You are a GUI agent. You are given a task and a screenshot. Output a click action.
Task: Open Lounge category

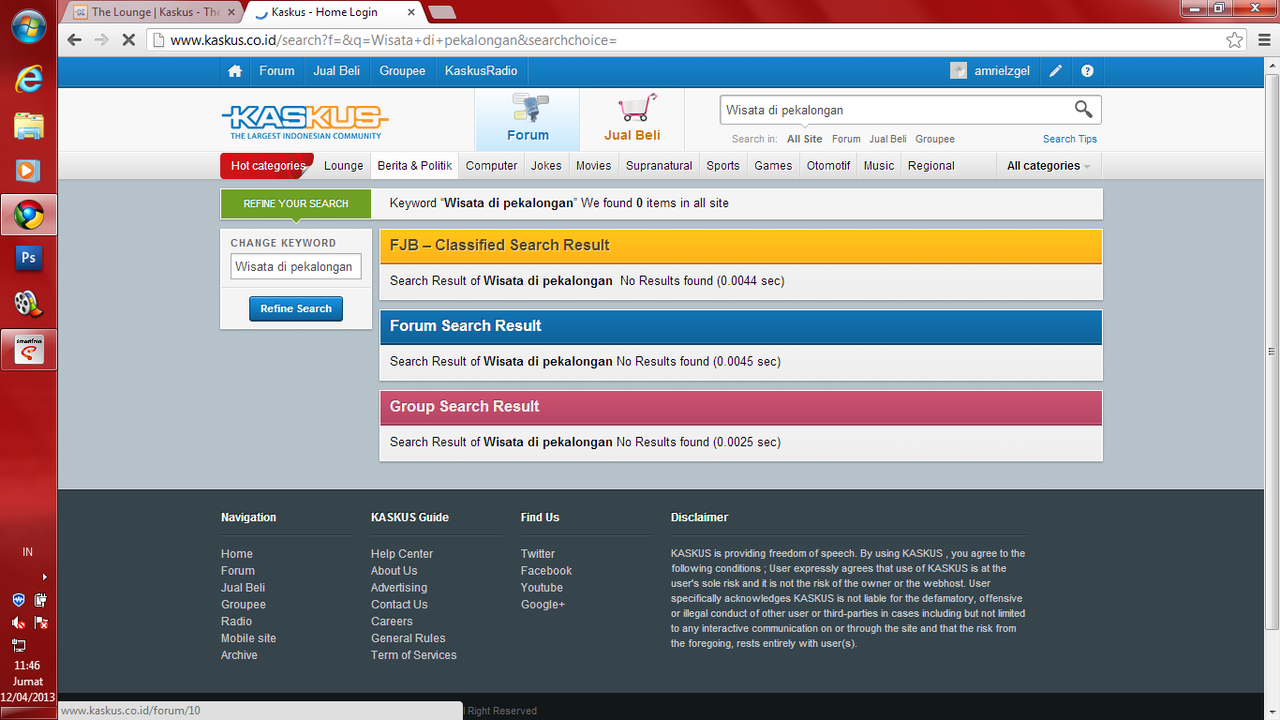pyautogui.click(x=344, y=166)
